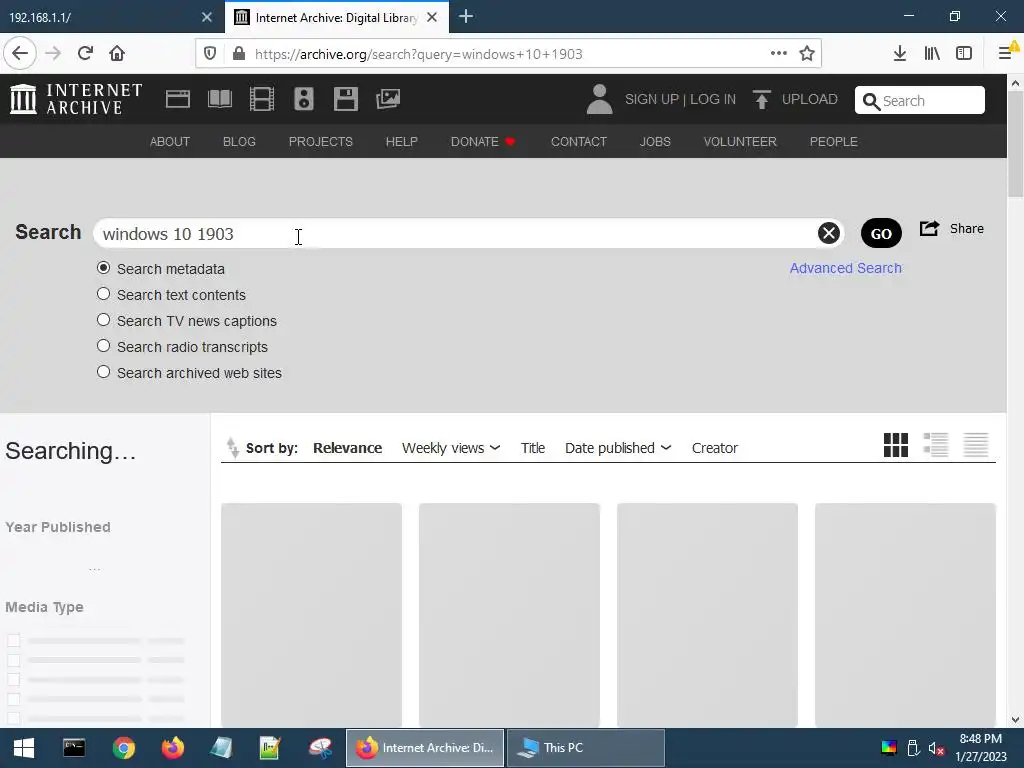The width and height of the screenshot is (1024, 768).
Task: Open the HELP menu item
Action: click(402, 142)
